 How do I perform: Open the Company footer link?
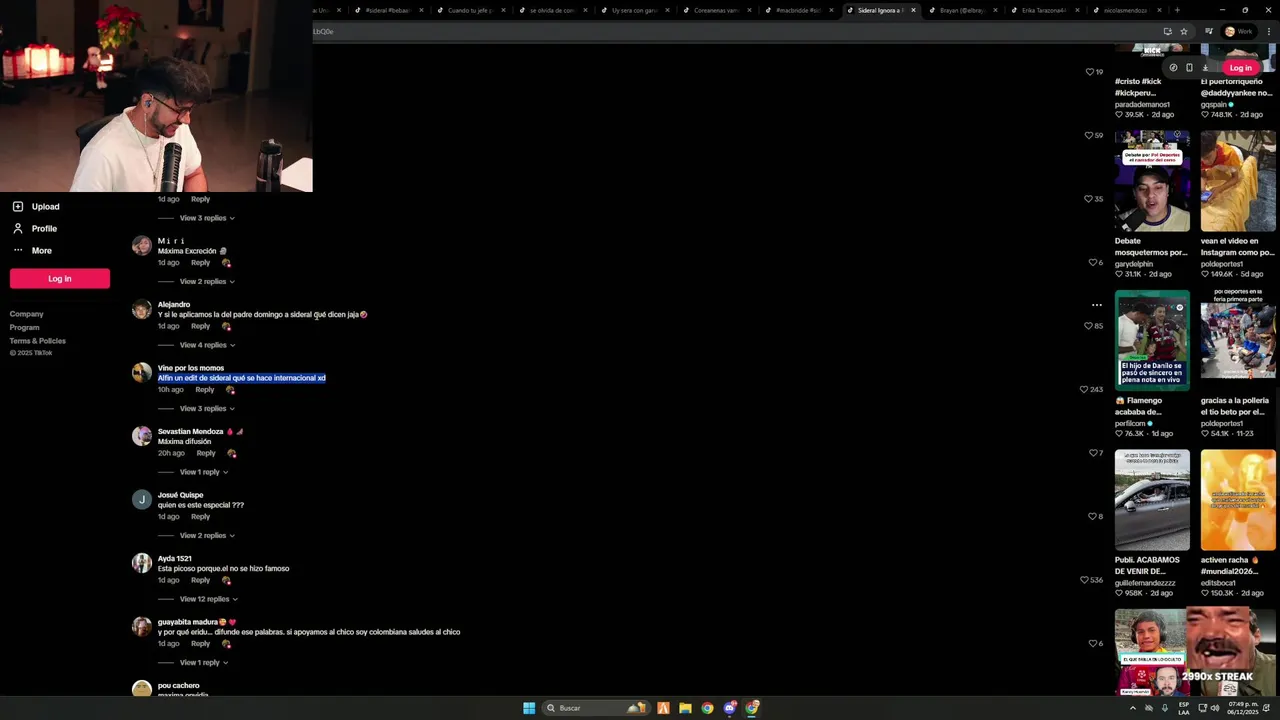(x=27, y=314)
